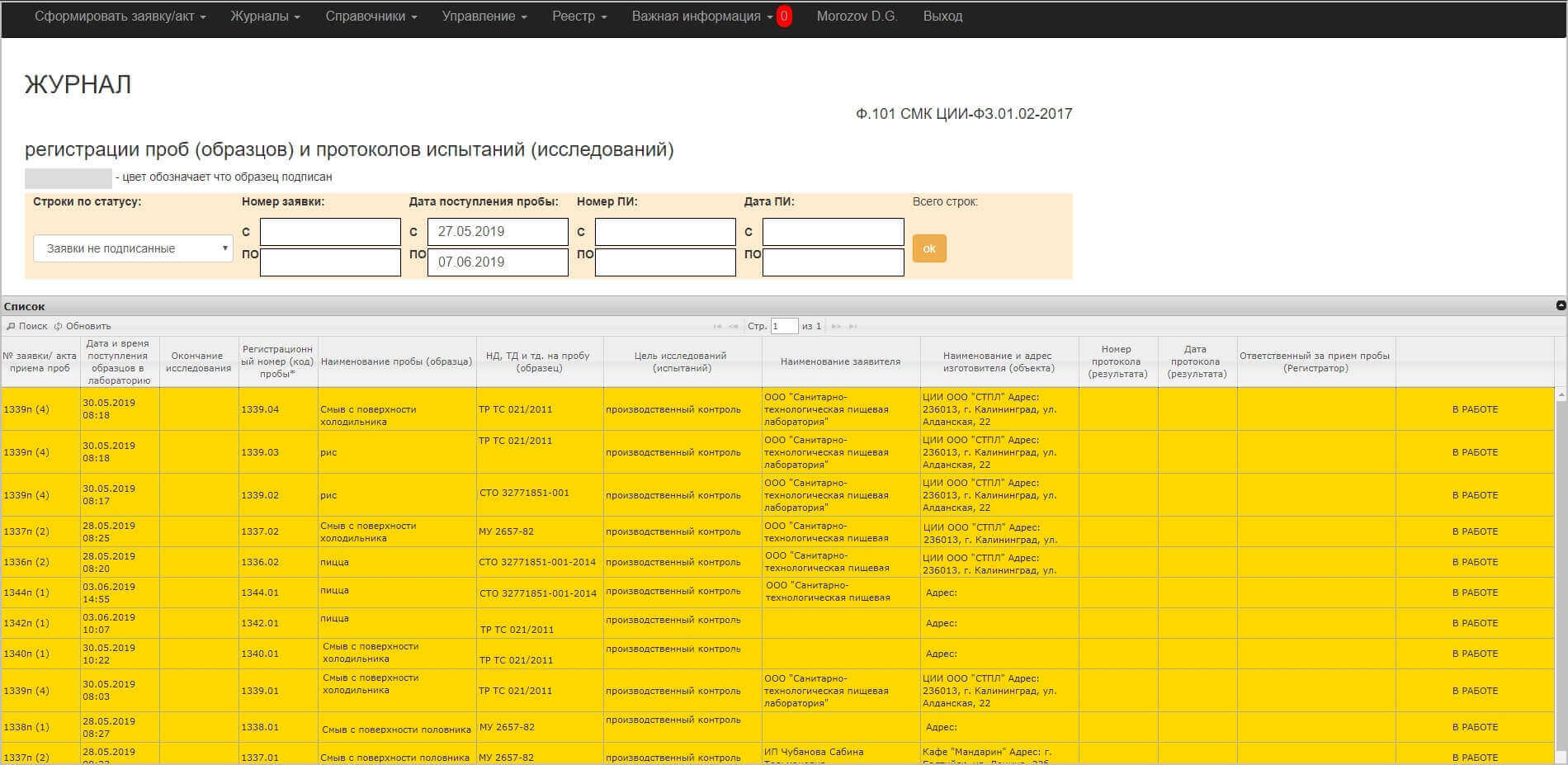This screenshot has width=1568, height=765.
Task: Sort by НД, ТД column header
Action: click(539, 361)
